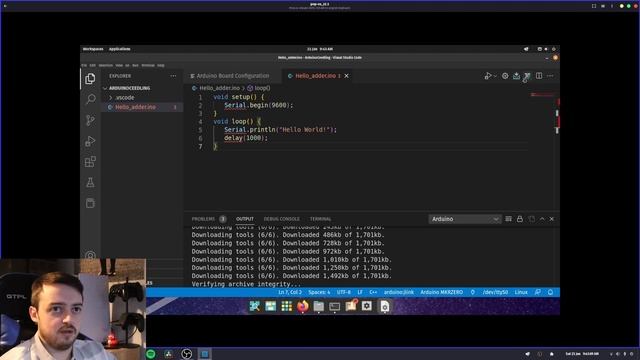The image size is (640, 360).
Task: Open the Terminal in the inner dock
Action: coord(335,306)
